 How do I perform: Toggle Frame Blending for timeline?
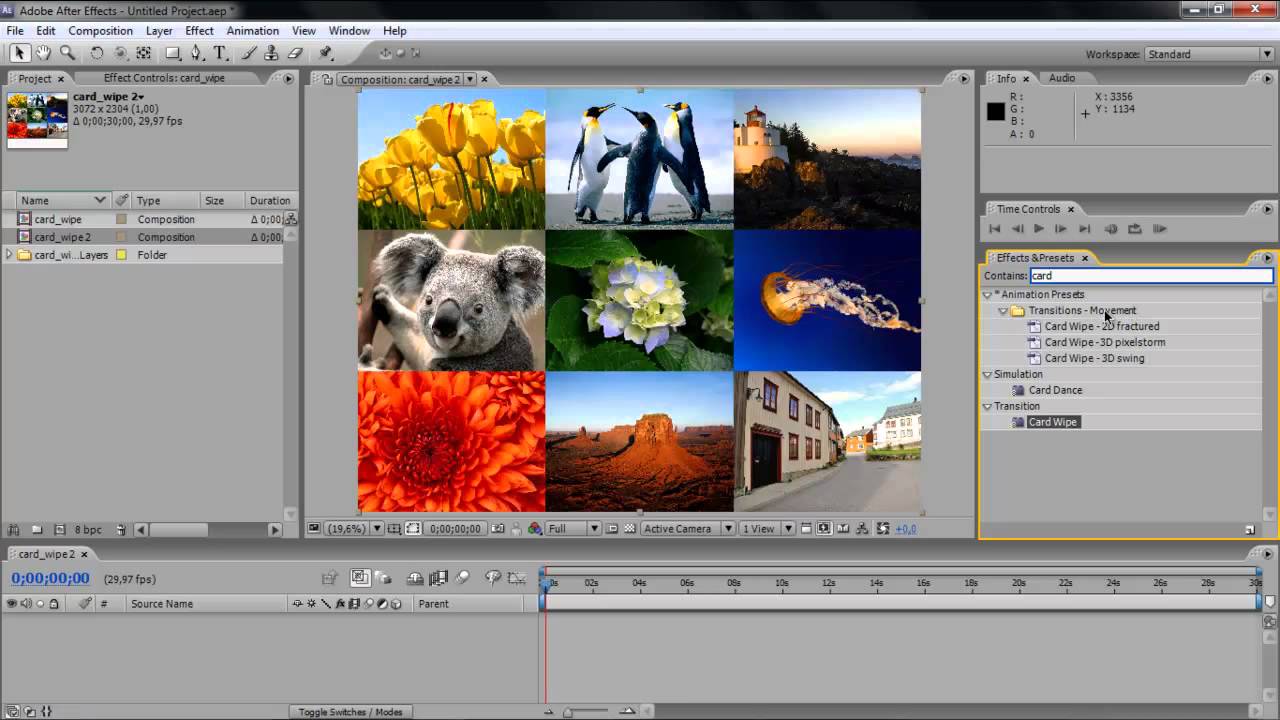pyautogui.click(x=438, y=578)
